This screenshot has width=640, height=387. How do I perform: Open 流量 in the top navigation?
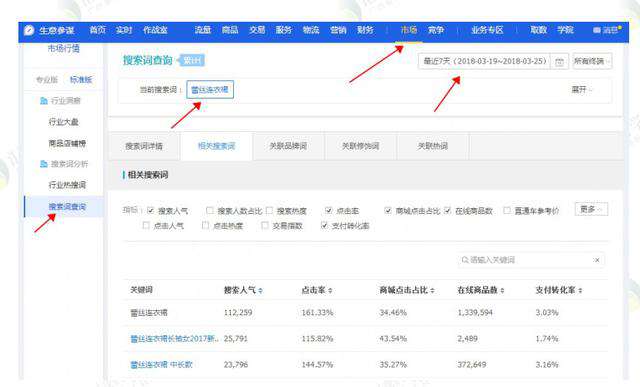(x=202, y=30)
